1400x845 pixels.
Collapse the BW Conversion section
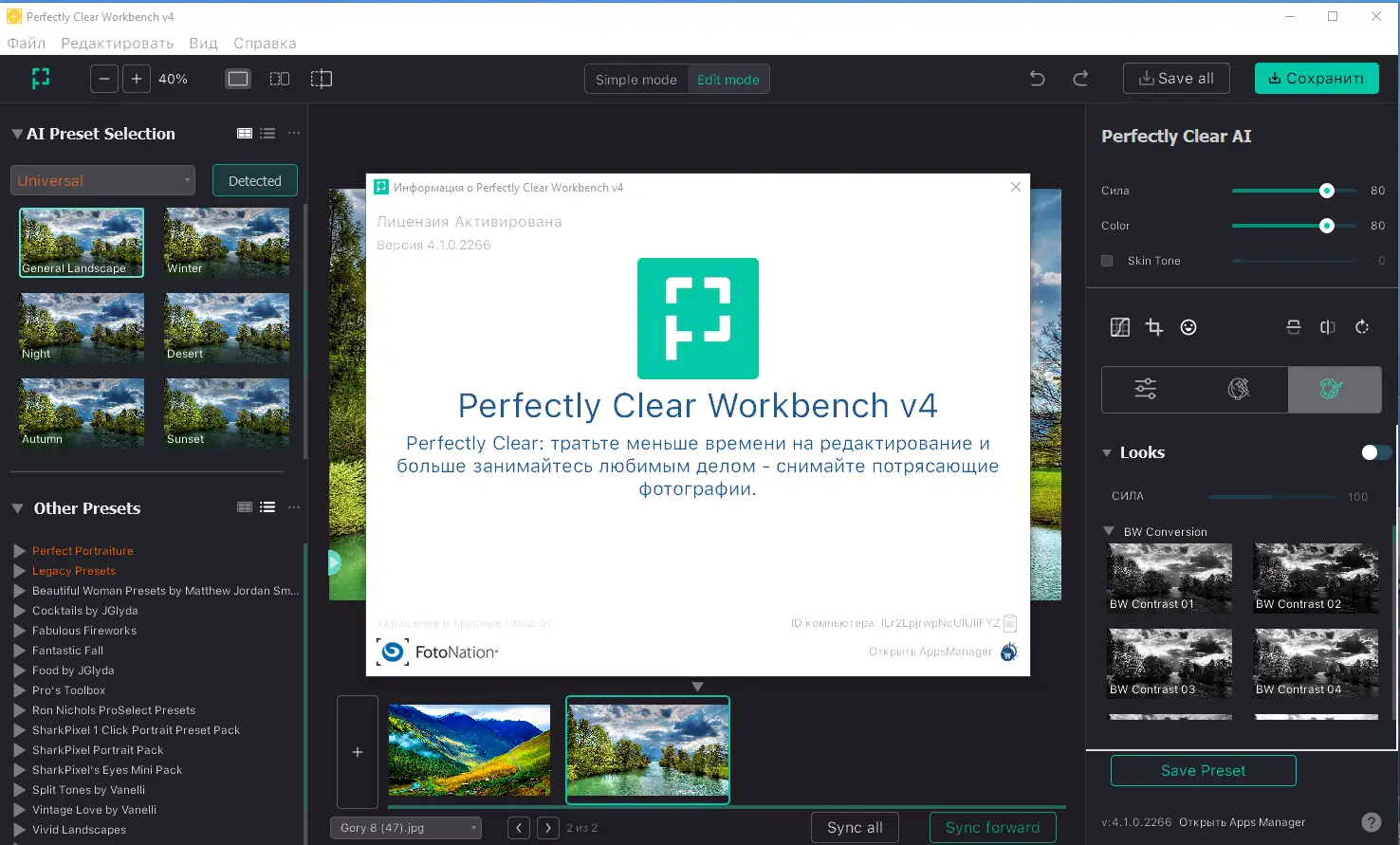(1108, 531)
